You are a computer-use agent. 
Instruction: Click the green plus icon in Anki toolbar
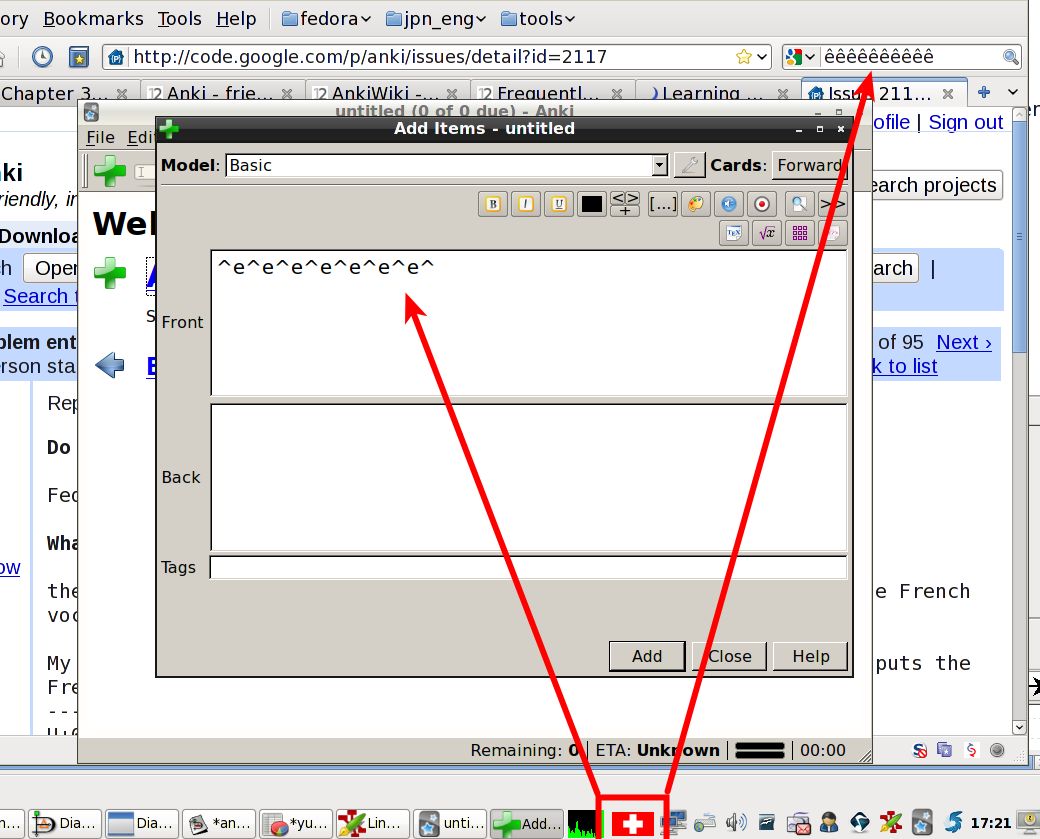click(x=110, y=171)
